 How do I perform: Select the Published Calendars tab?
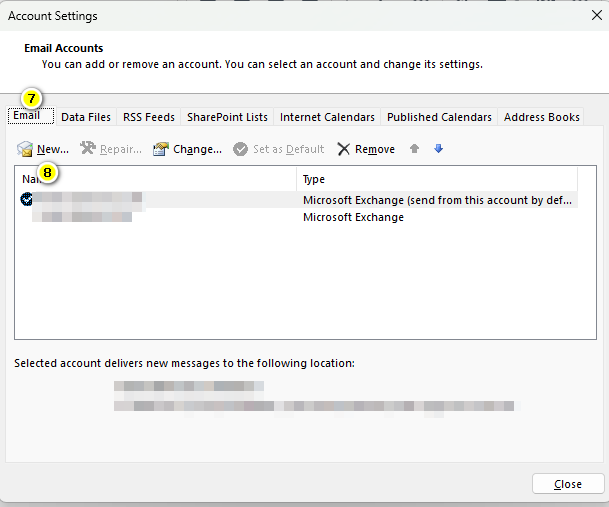[439, 117]
